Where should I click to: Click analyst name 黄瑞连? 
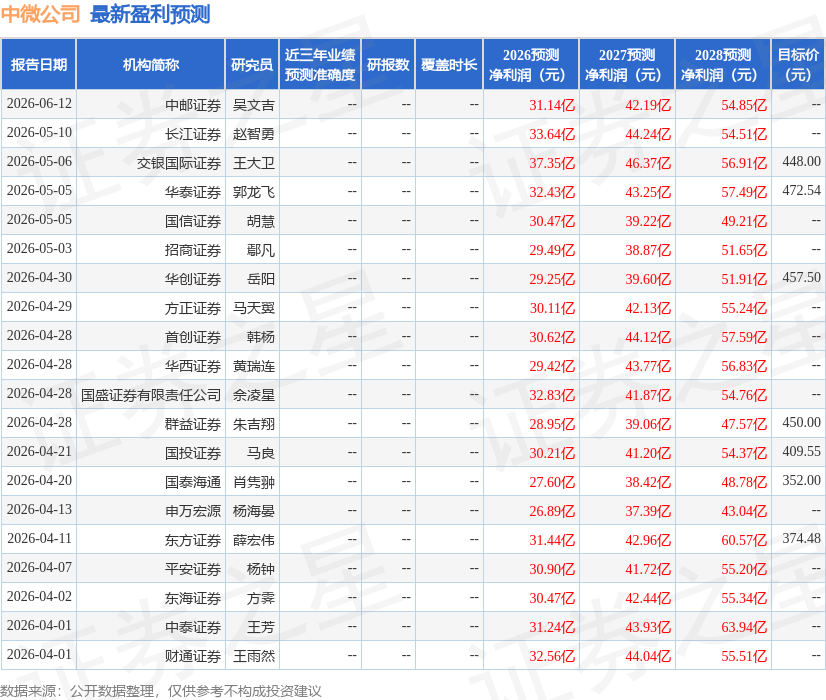coord(254,366)
